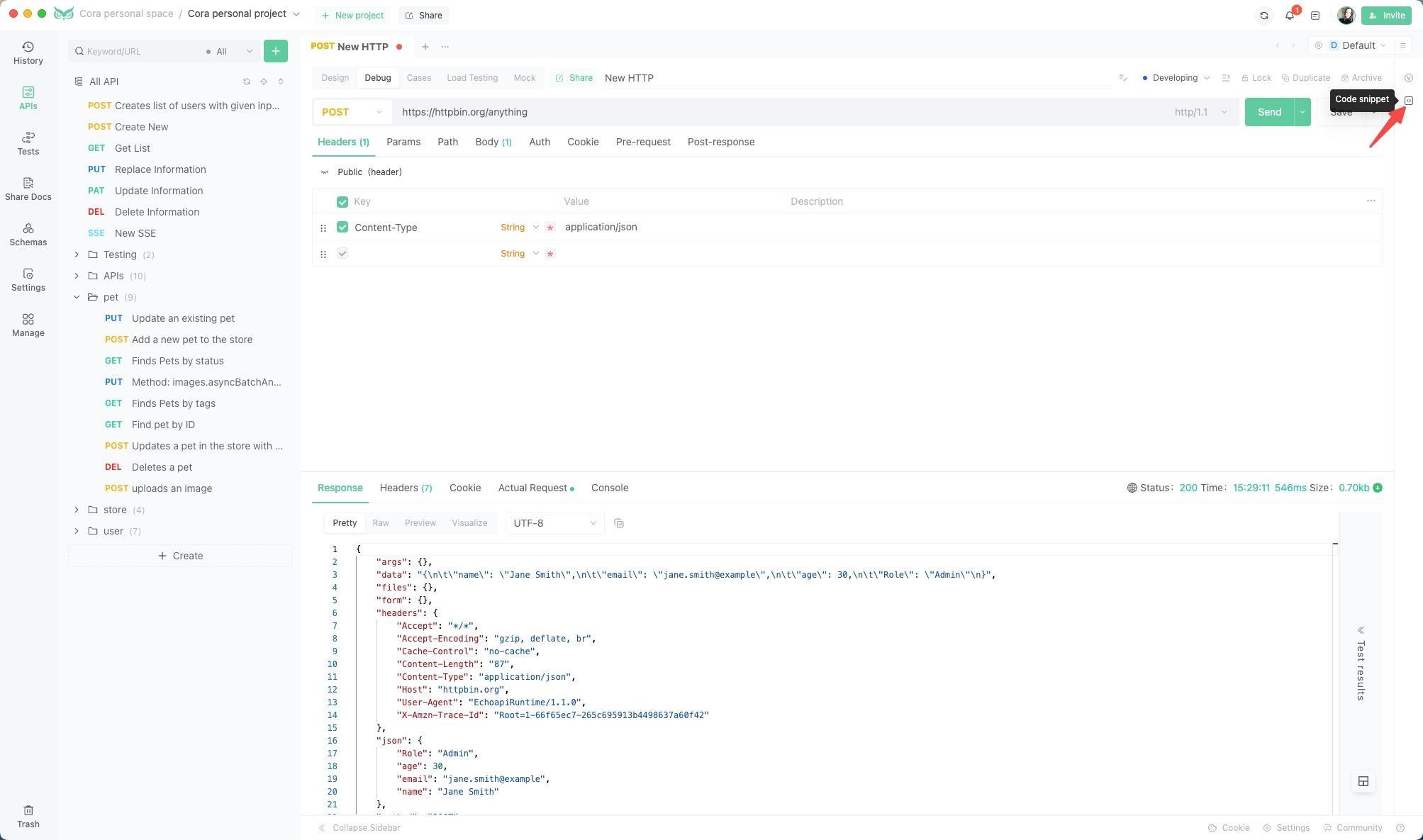
Task: Open the Manage sidebar section
Action: pyautogui.click(x=28, y=325)
